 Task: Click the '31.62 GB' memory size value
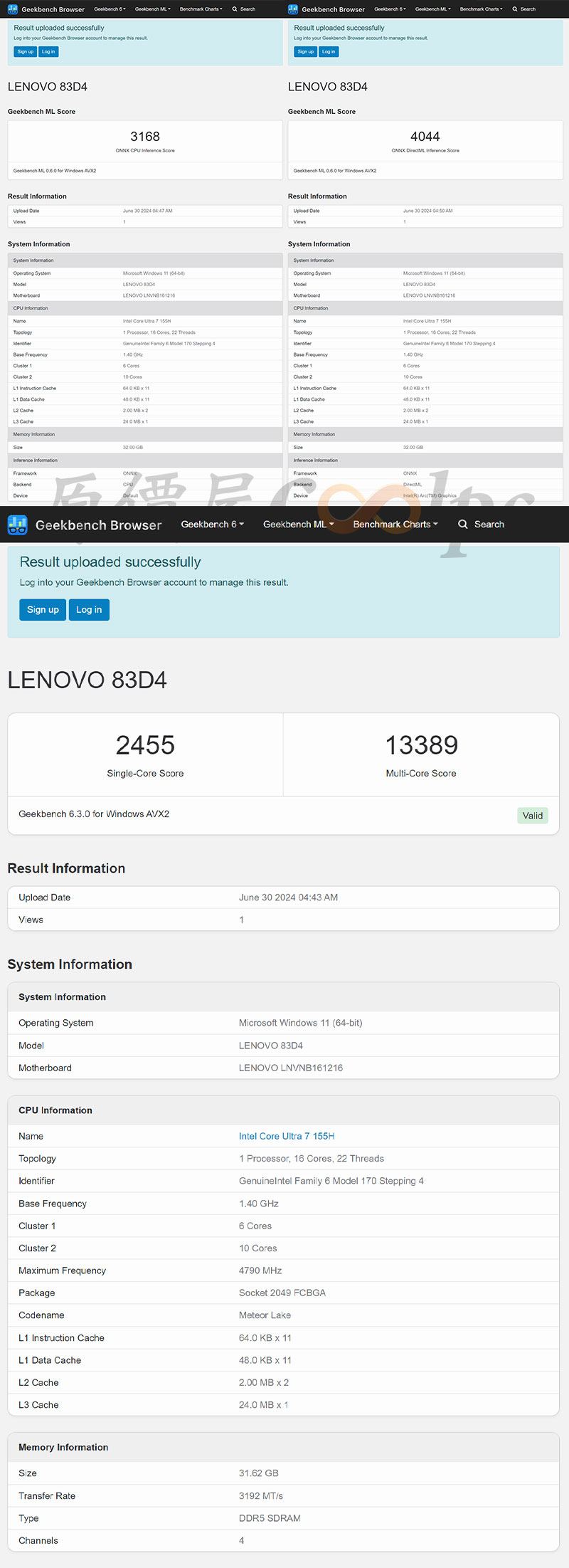tap(259, 1473)
